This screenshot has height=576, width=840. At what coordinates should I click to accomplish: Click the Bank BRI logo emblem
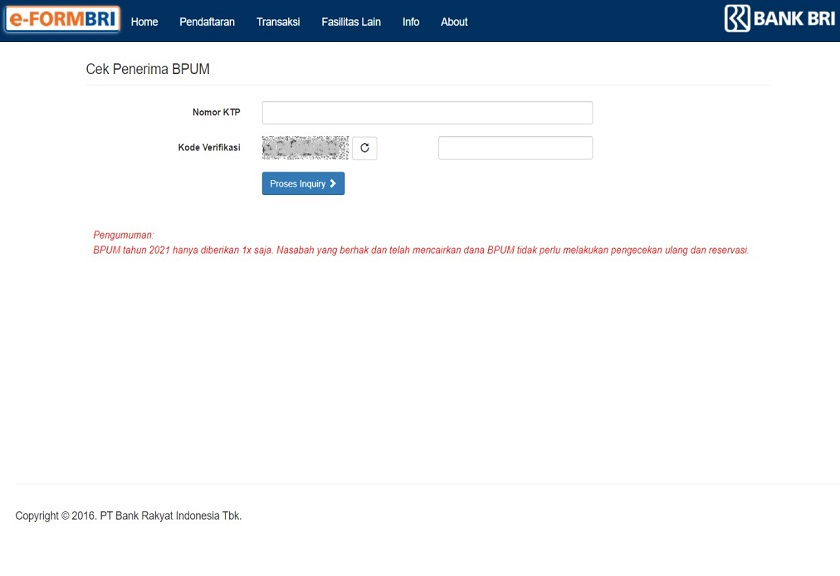tap(737, 18)
